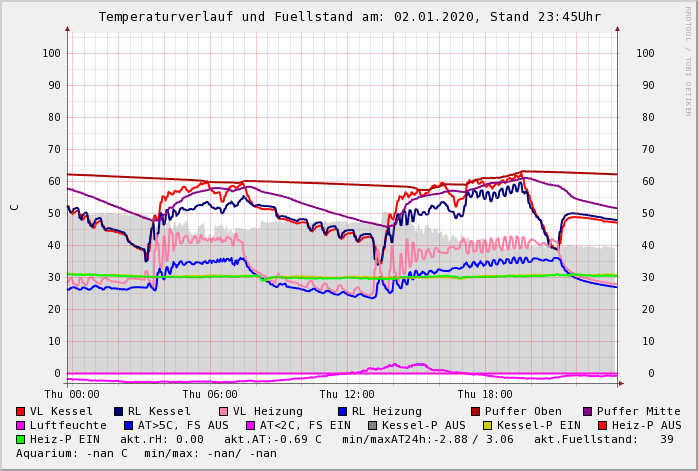Click the red VL Kessel legend swatch
Image resolution: width=698 pixels, height=471 pixels.
coord(21,411)
